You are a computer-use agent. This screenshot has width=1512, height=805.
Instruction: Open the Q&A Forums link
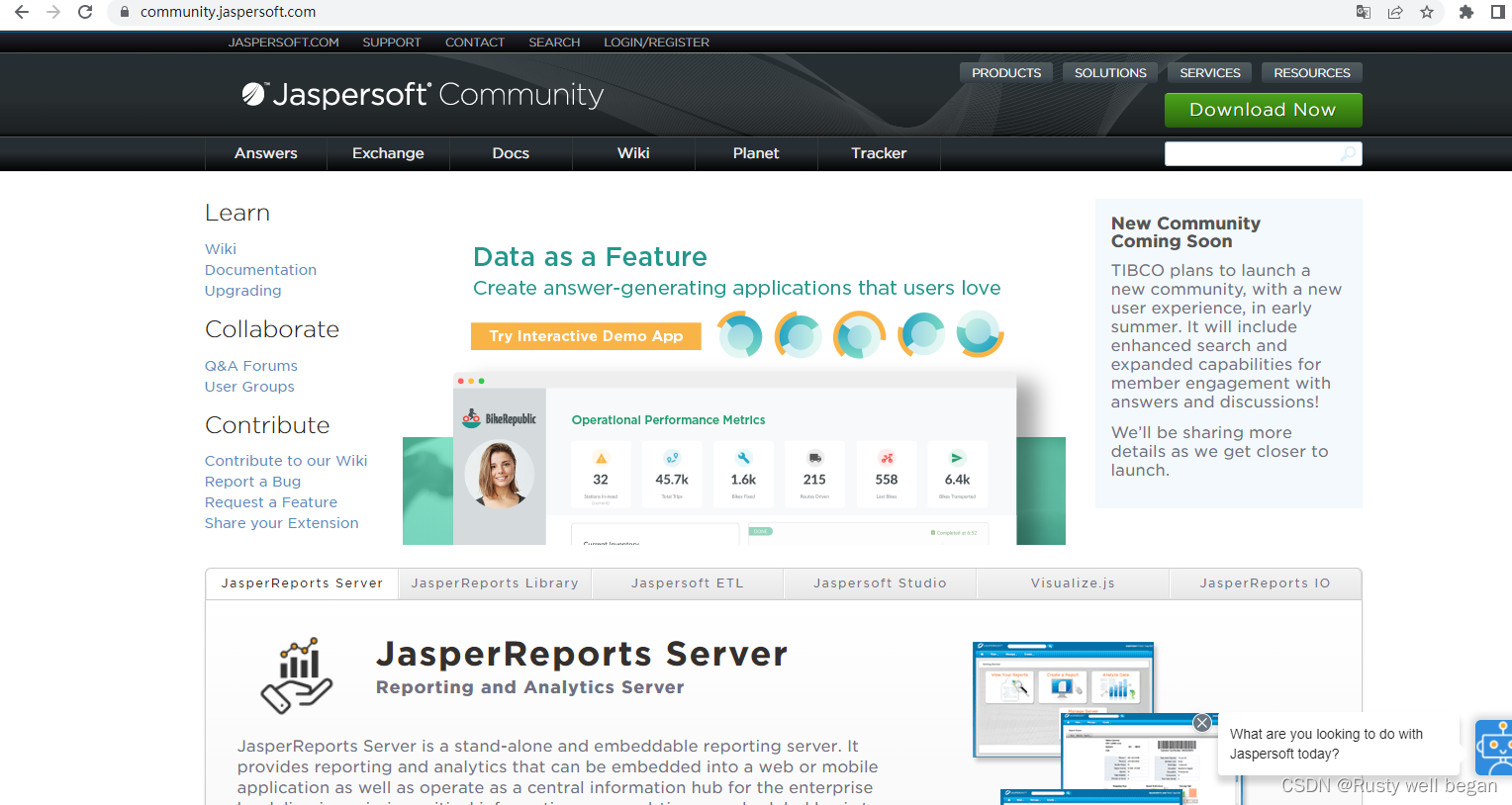tap(251, 366)
